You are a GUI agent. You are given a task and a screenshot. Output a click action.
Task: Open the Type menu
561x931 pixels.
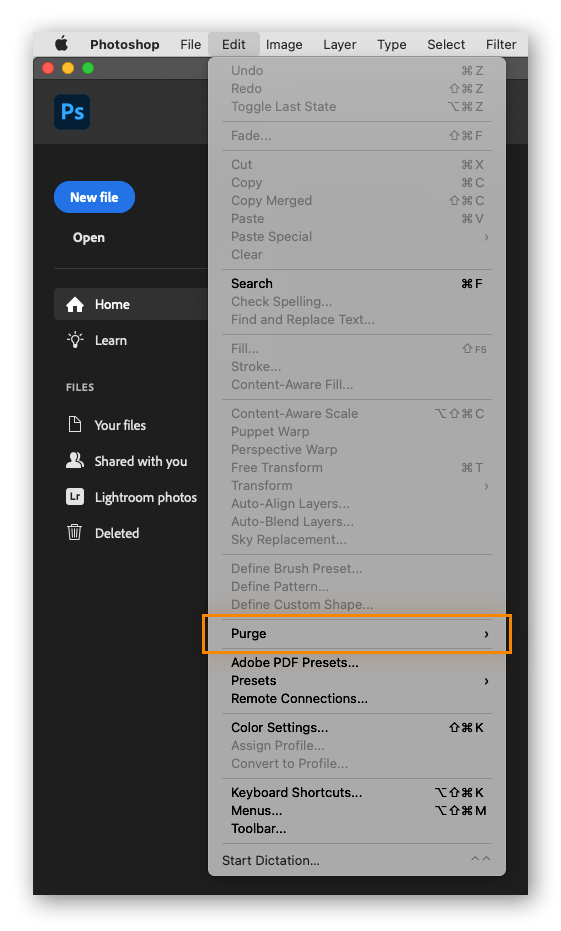(392, 45)
